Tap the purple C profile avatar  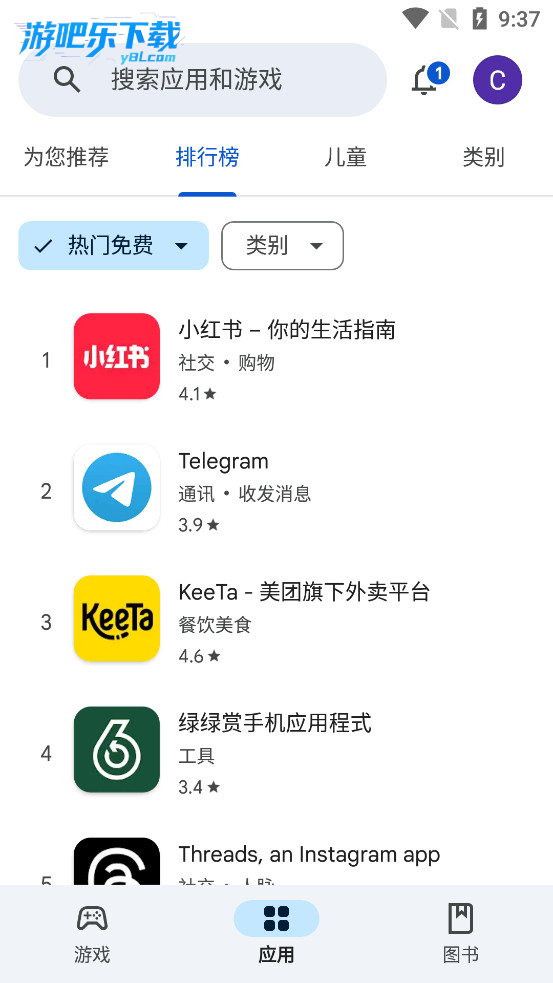coord(497,80)
